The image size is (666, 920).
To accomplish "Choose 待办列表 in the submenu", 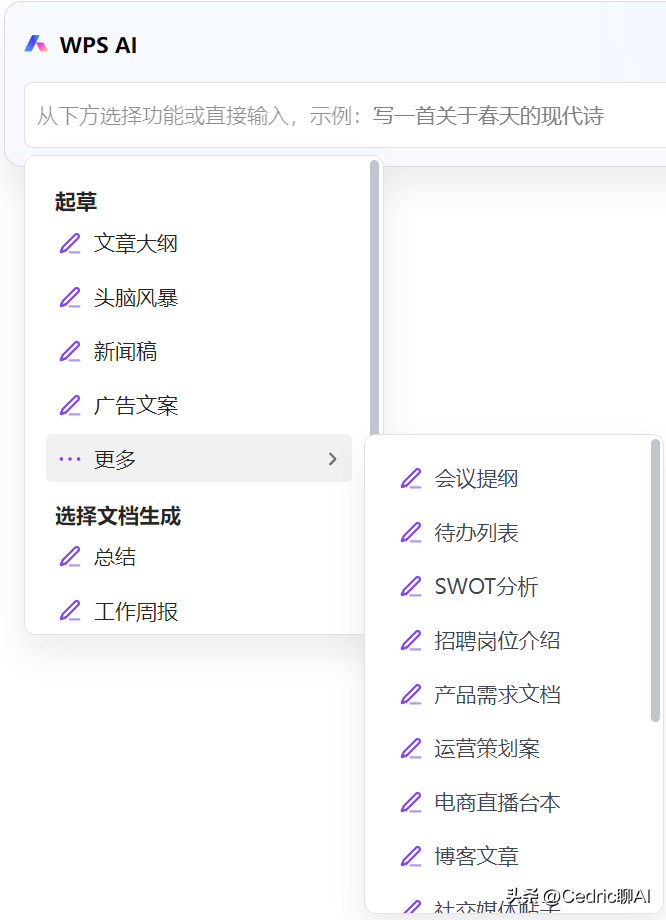I will 476,533.
